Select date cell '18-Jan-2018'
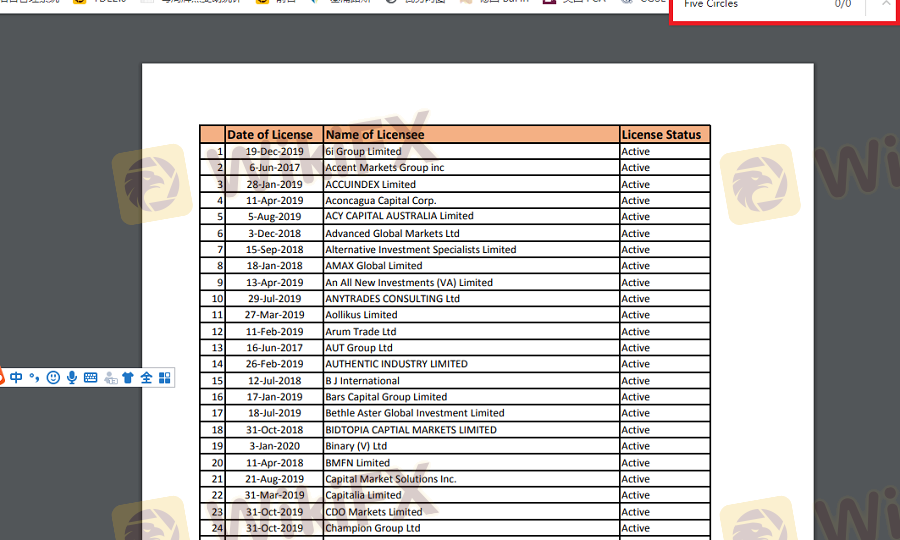The width and height of the screenshot is (900, 540). click(x=274, y=266)
